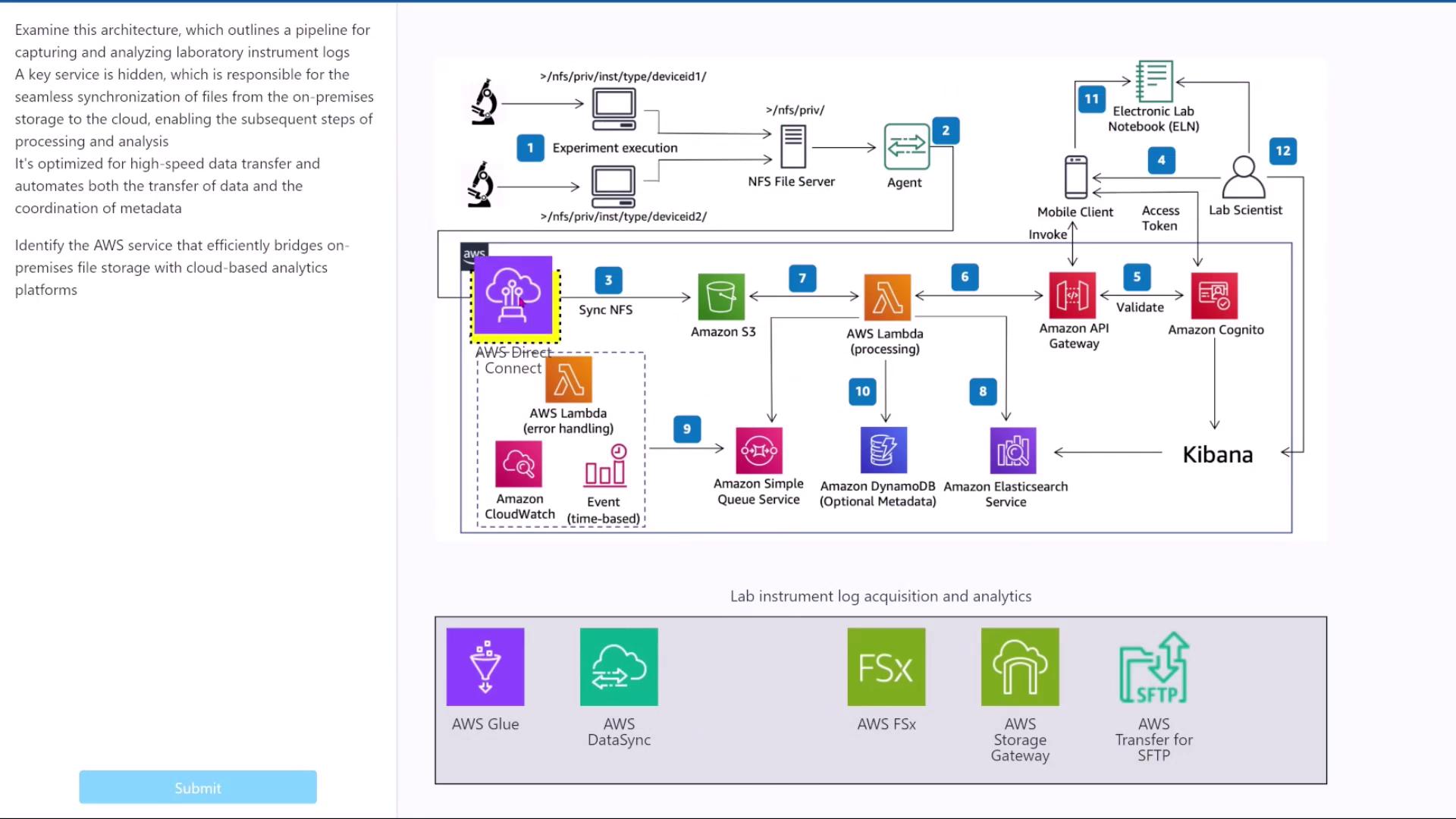This screenshot has width=1456, height=819.
Task: Select the AWS Glue answer icon
Action: pos(485,667)
